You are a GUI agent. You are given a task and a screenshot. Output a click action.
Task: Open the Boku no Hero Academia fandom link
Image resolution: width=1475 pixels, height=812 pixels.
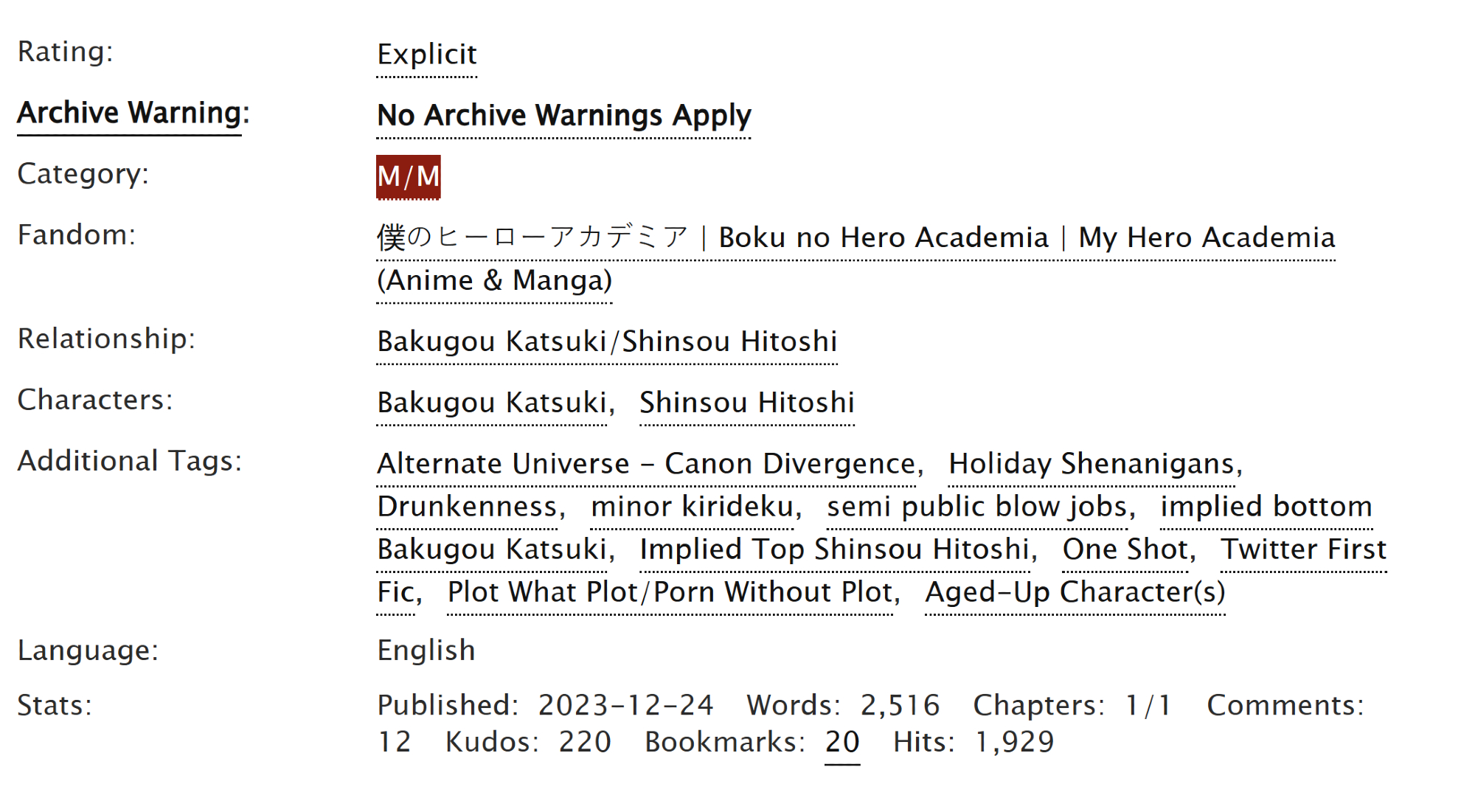point(855,238)
